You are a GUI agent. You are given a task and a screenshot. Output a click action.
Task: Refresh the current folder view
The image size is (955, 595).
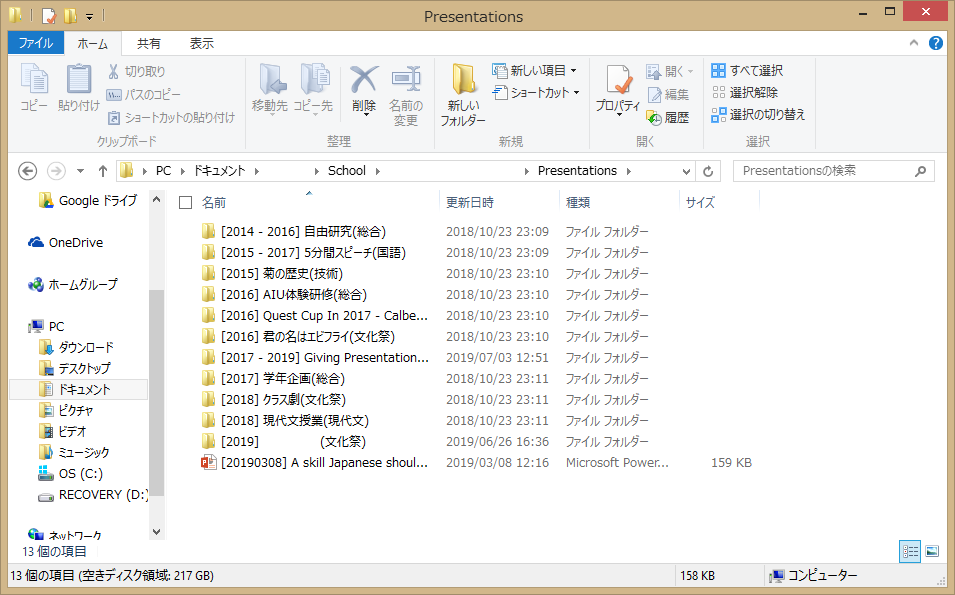pyautogui.click(x=708, y=171)
